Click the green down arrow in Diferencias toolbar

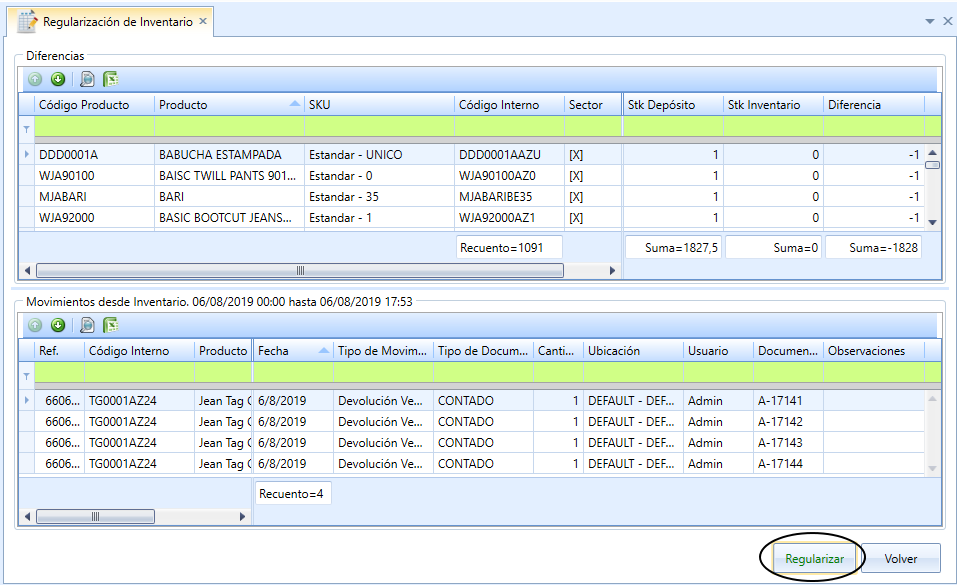[58, 79]
